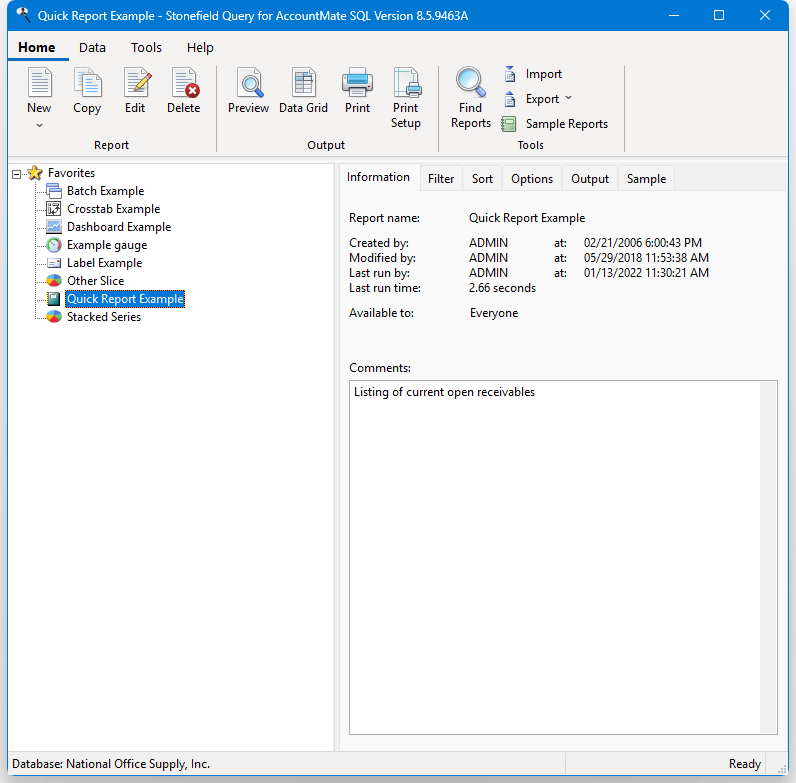The height and width of the screenshot is (783, 796).
Task: Switch to the Data ribbon tab
Action: 93,48
